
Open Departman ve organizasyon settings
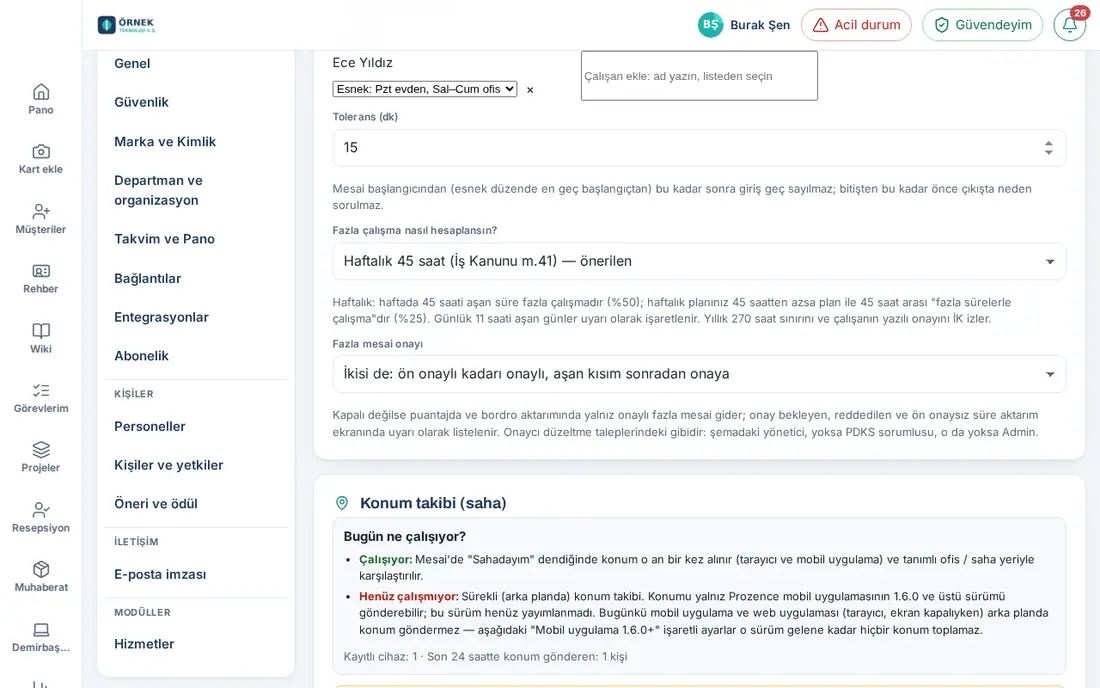158,190
